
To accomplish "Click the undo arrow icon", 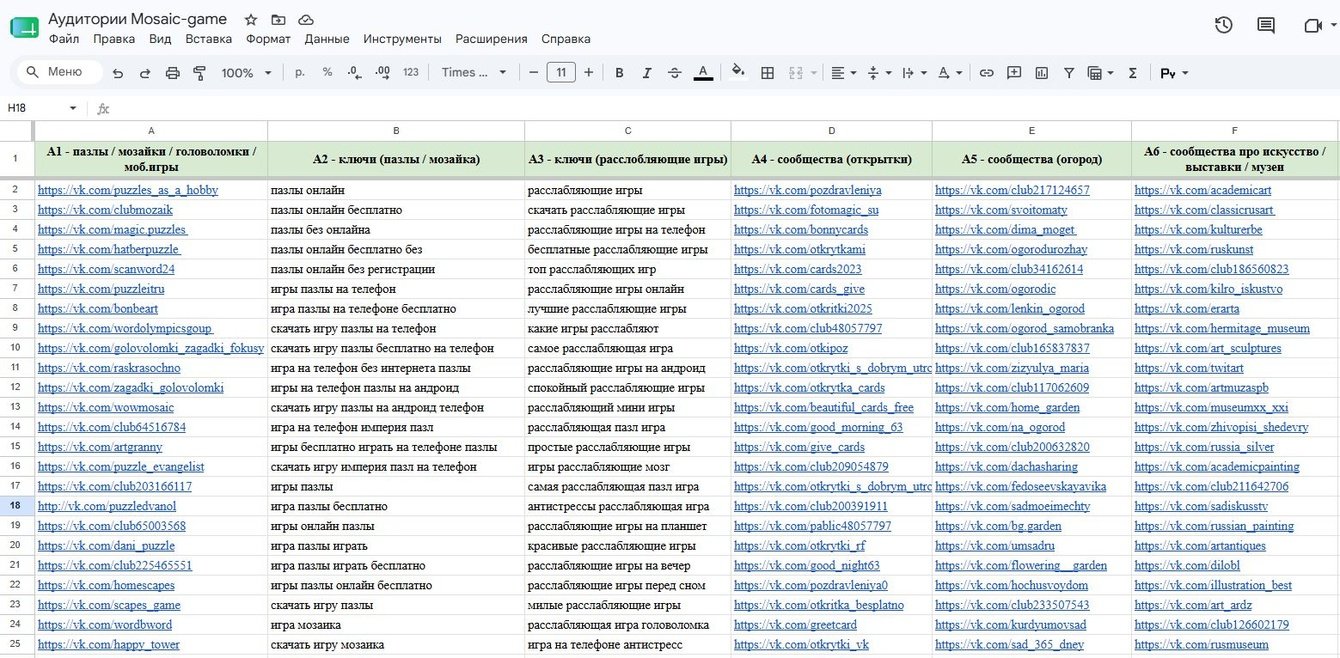I will click(118, 73).
